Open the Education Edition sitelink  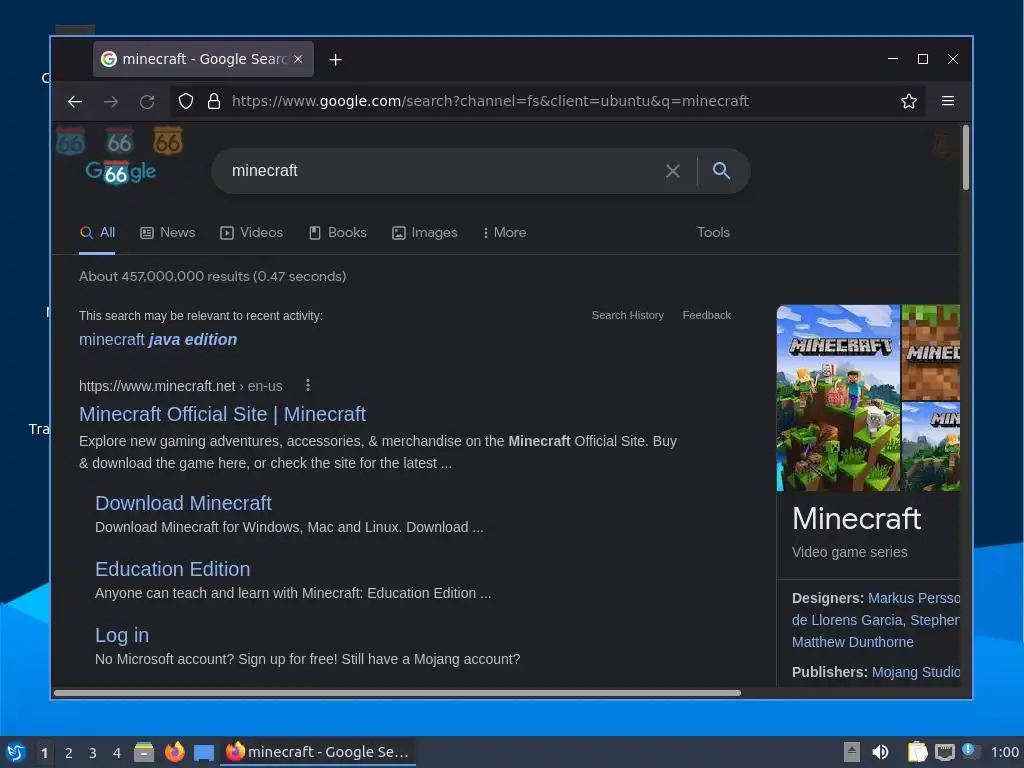[172, 569]
